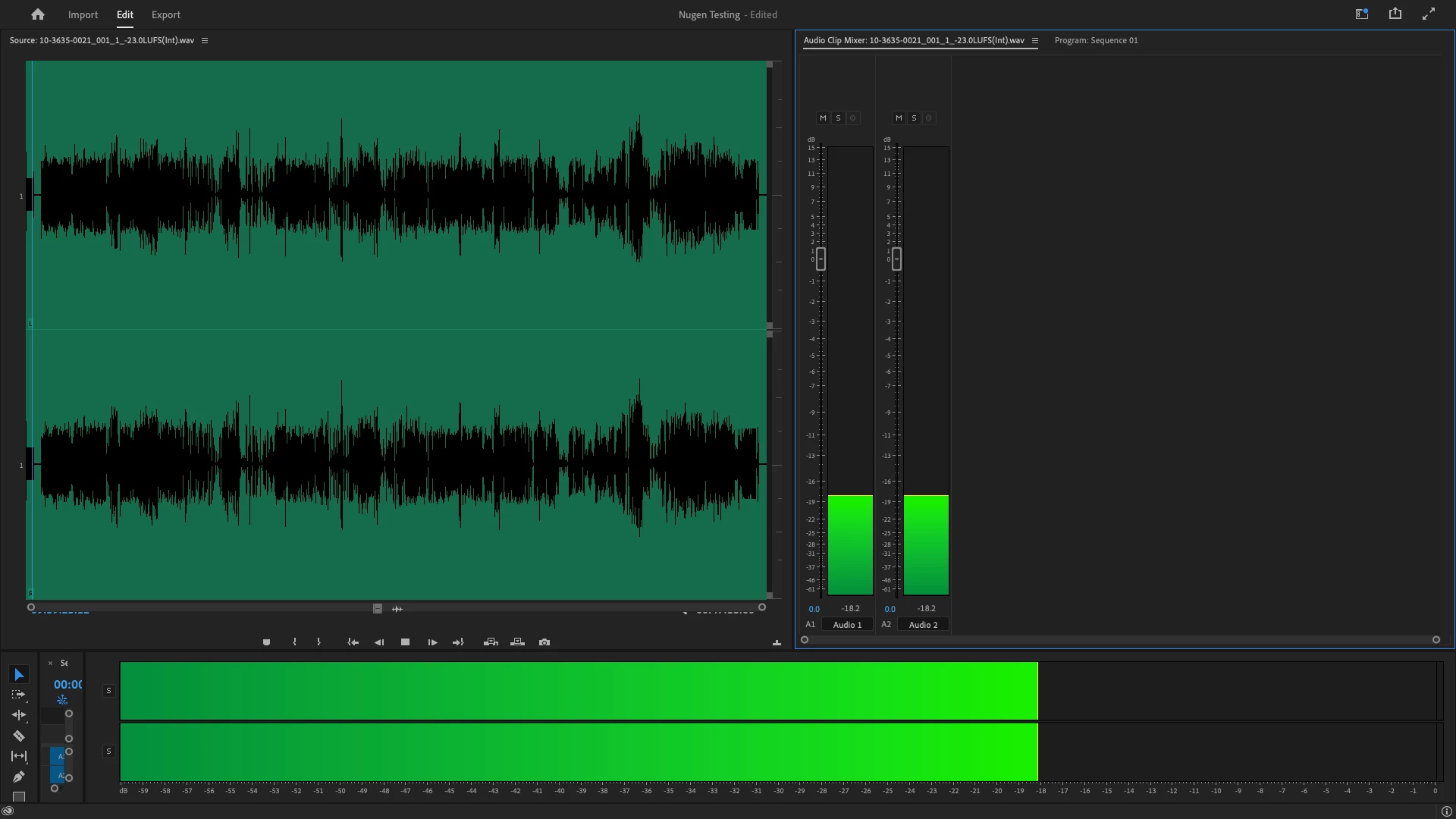Click the Export Frame camera icon

pos(544,642)
